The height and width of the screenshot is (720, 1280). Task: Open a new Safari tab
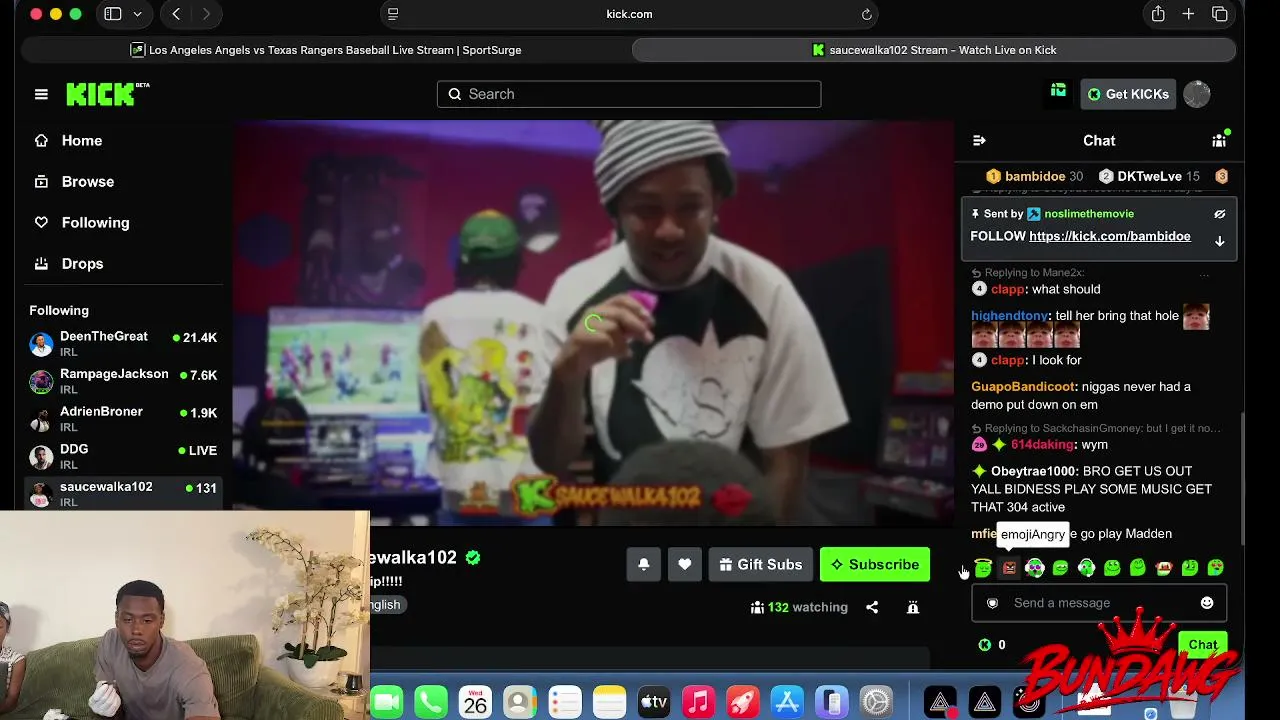pyautogui.click(x=1188, y=14)
